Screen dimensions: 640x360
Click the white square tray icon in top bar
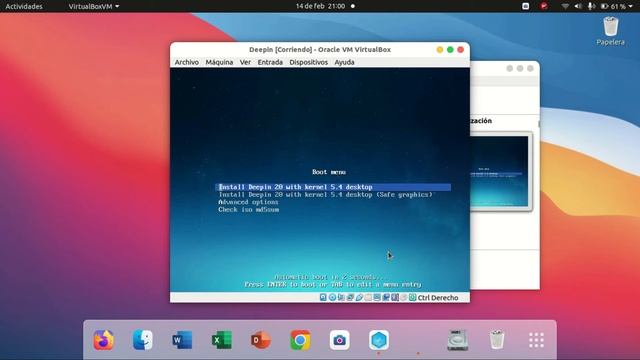pos(526,6)
